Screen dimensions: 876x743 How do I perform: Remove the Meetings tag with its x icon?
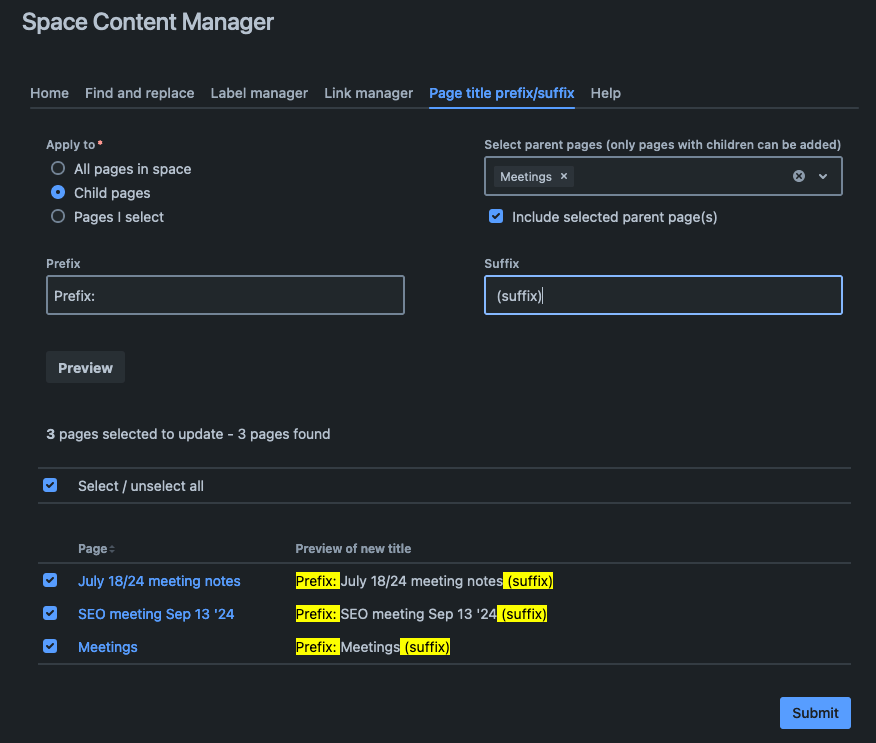564,177
